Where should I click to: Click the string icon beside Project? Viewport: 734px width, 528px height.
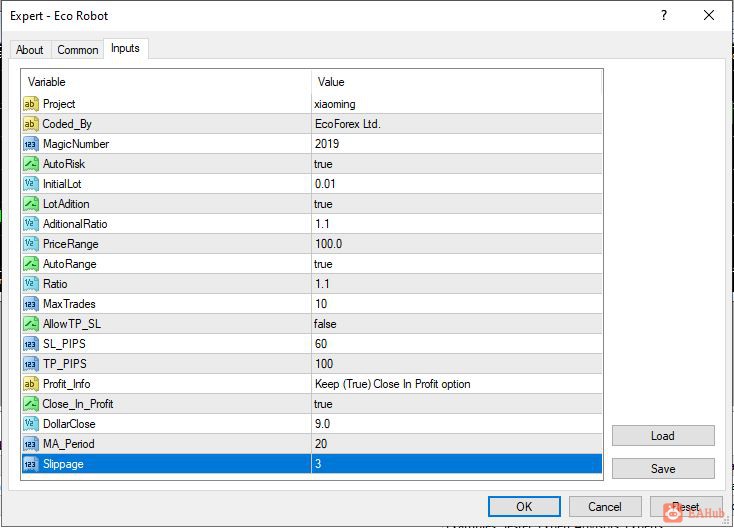click(x=30, y=104)
